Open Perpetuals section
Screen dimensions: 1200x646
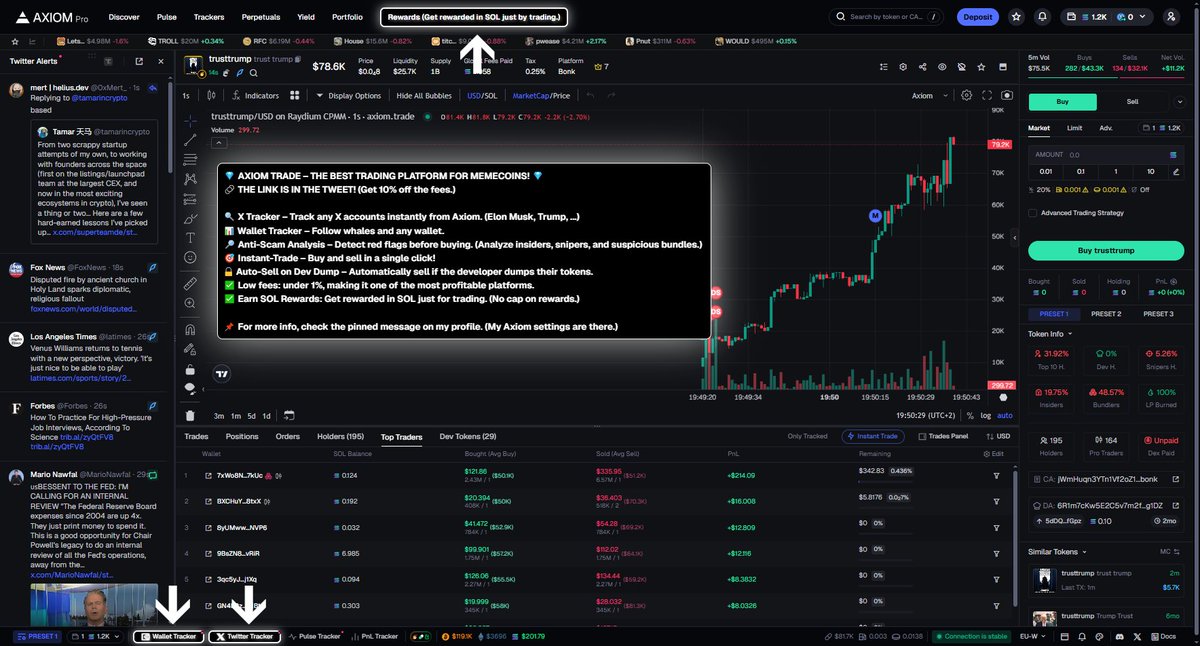260,17
